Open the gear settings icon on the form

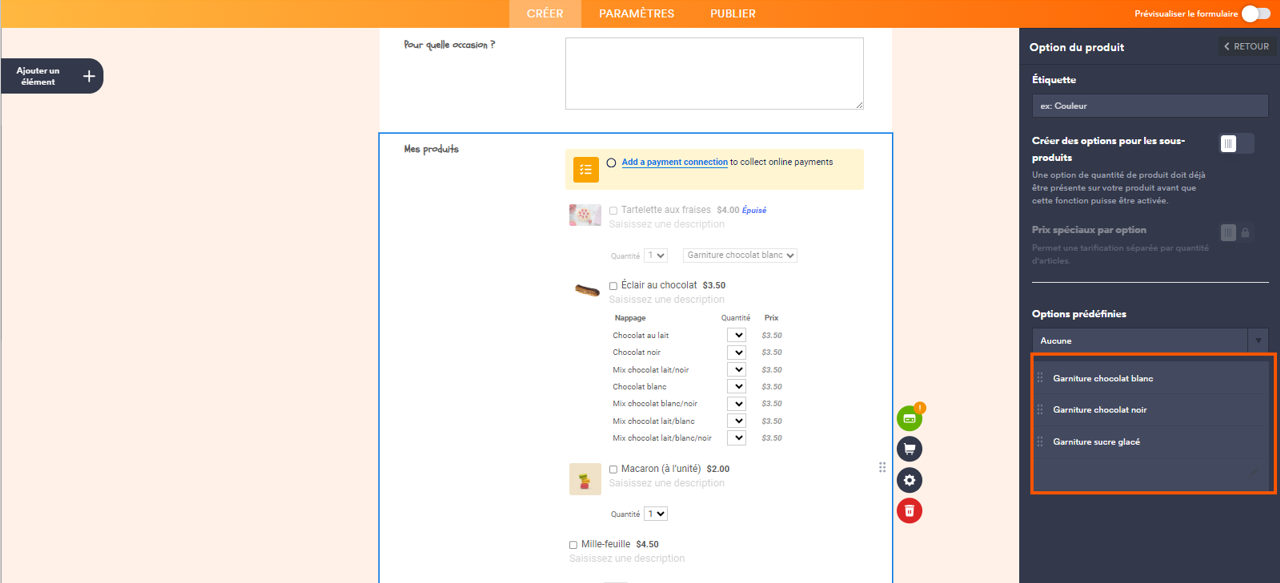click(x=909, y=480)
